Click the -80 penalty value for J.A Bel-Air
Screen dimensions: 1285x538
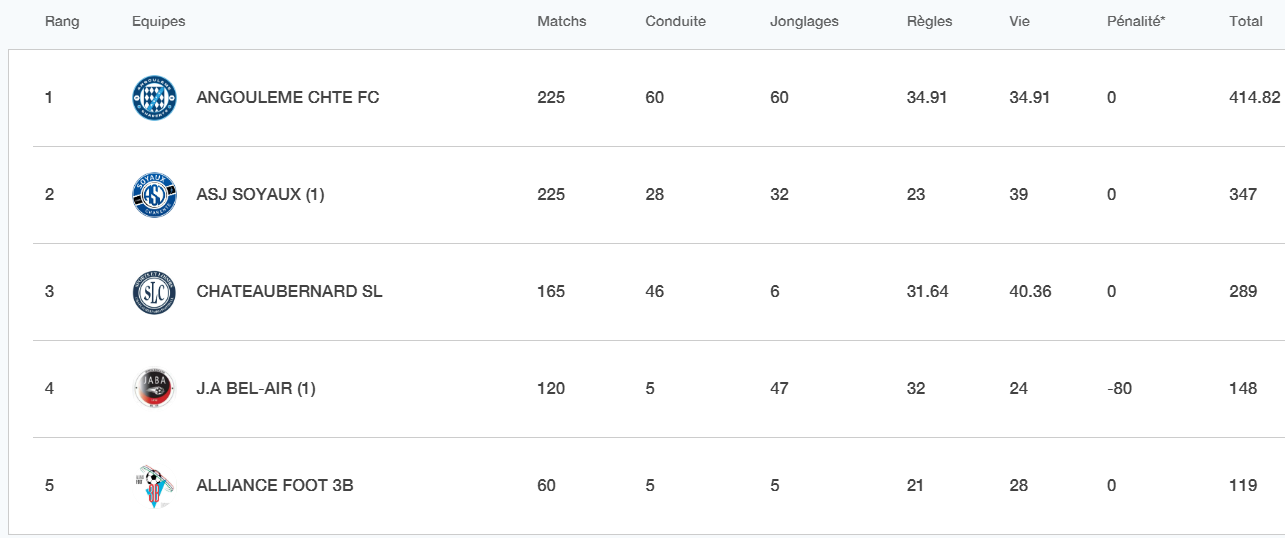point(1120,389)
